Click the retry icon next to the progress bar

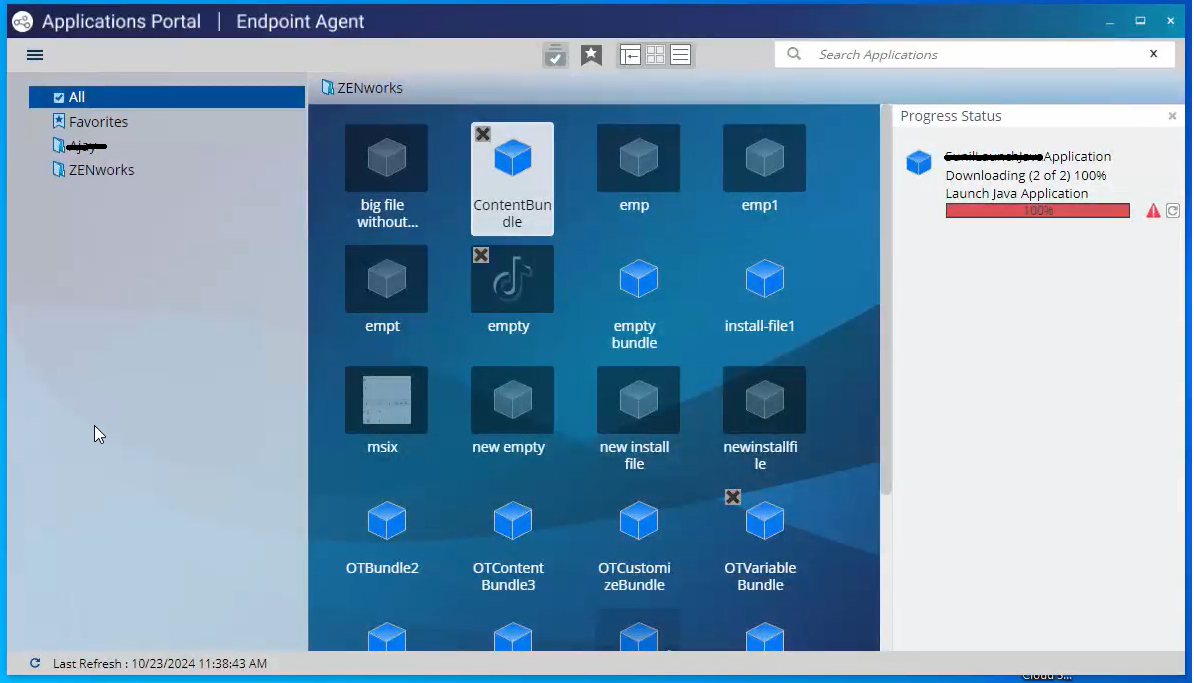pyautogui.click(x=1173, y=210)
